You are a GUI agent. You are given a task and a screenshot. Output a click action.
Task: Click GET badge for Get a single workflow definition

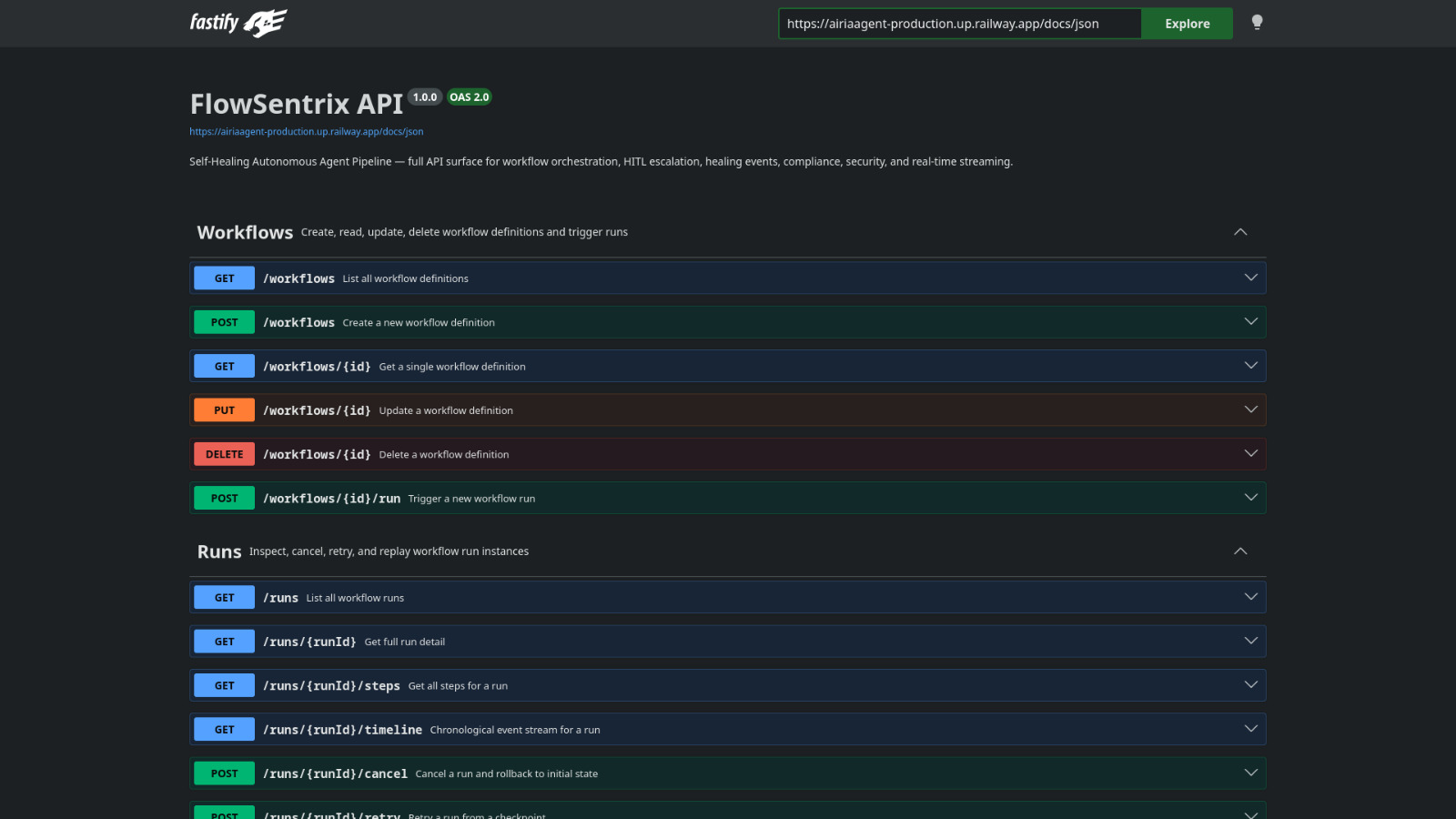tap(225, 367)
